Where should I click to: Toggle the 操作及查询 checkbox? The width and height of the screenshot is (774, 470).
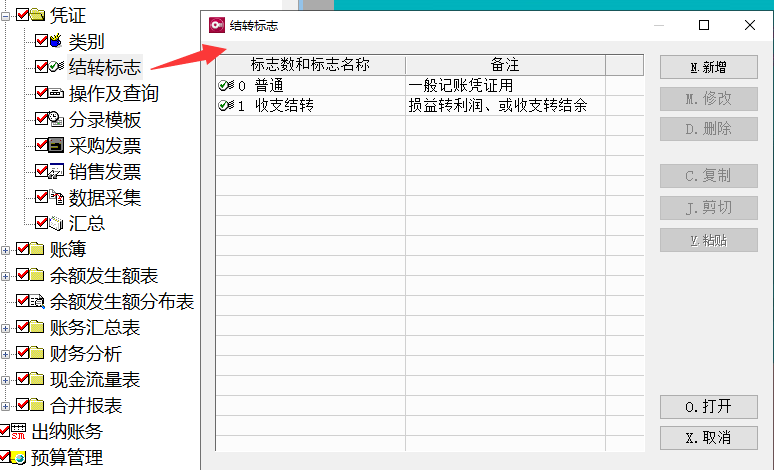click(x=41, y=92)
